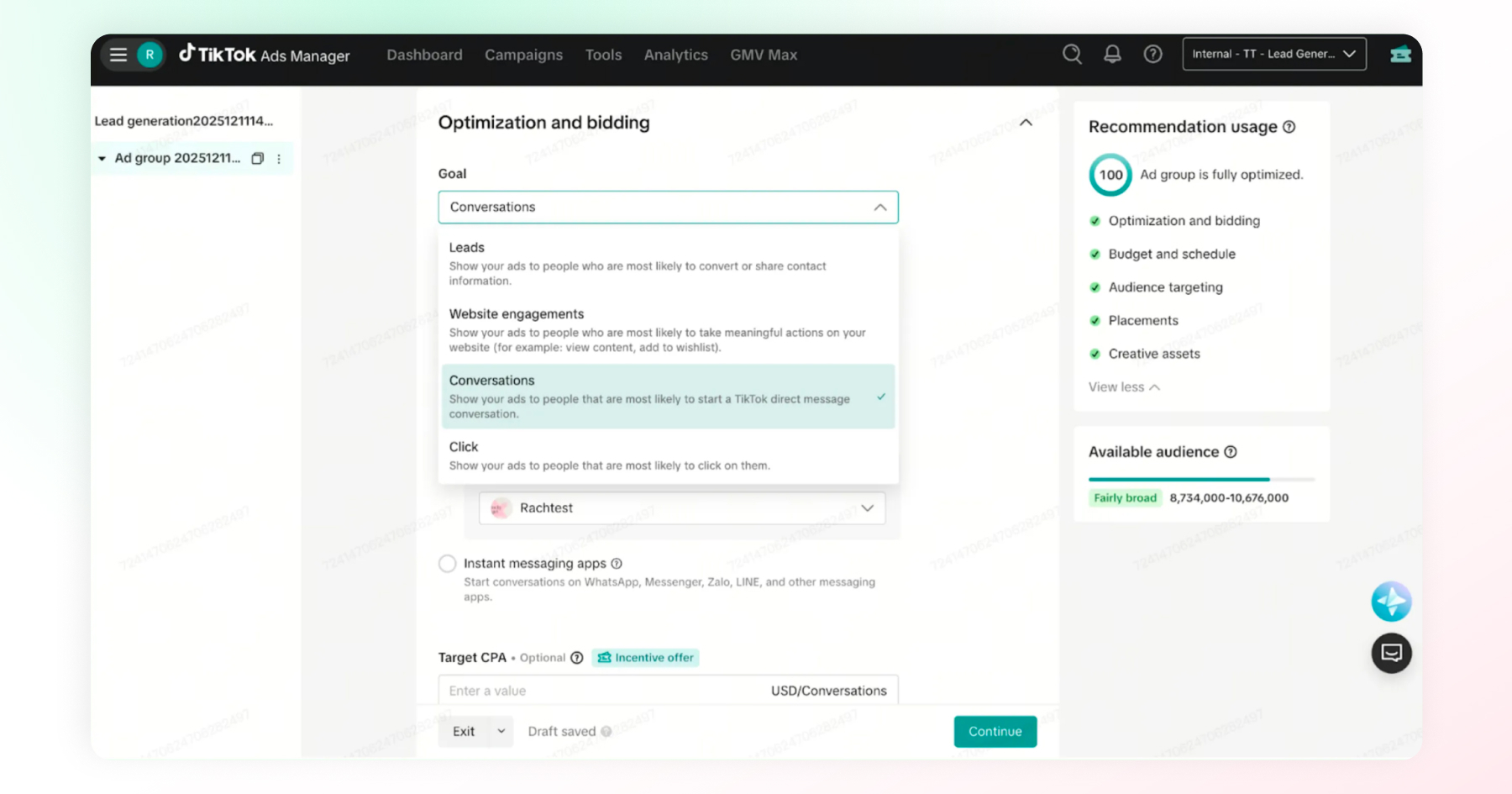Open the notifications bell

pos(1112,55)
